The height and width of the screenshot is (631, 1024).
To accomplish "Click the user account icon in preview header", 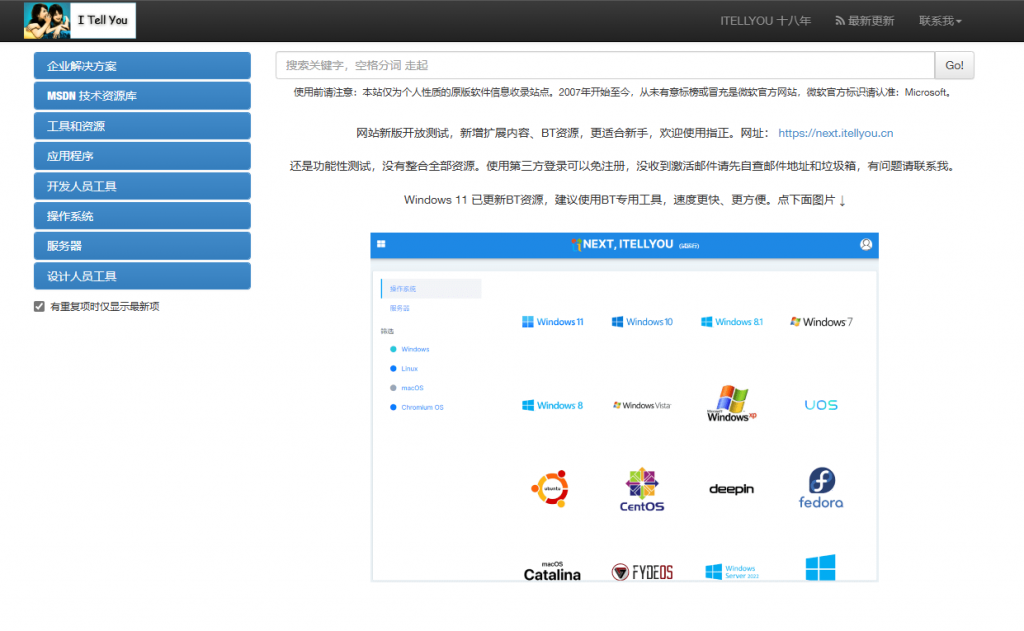I will 866,244.
